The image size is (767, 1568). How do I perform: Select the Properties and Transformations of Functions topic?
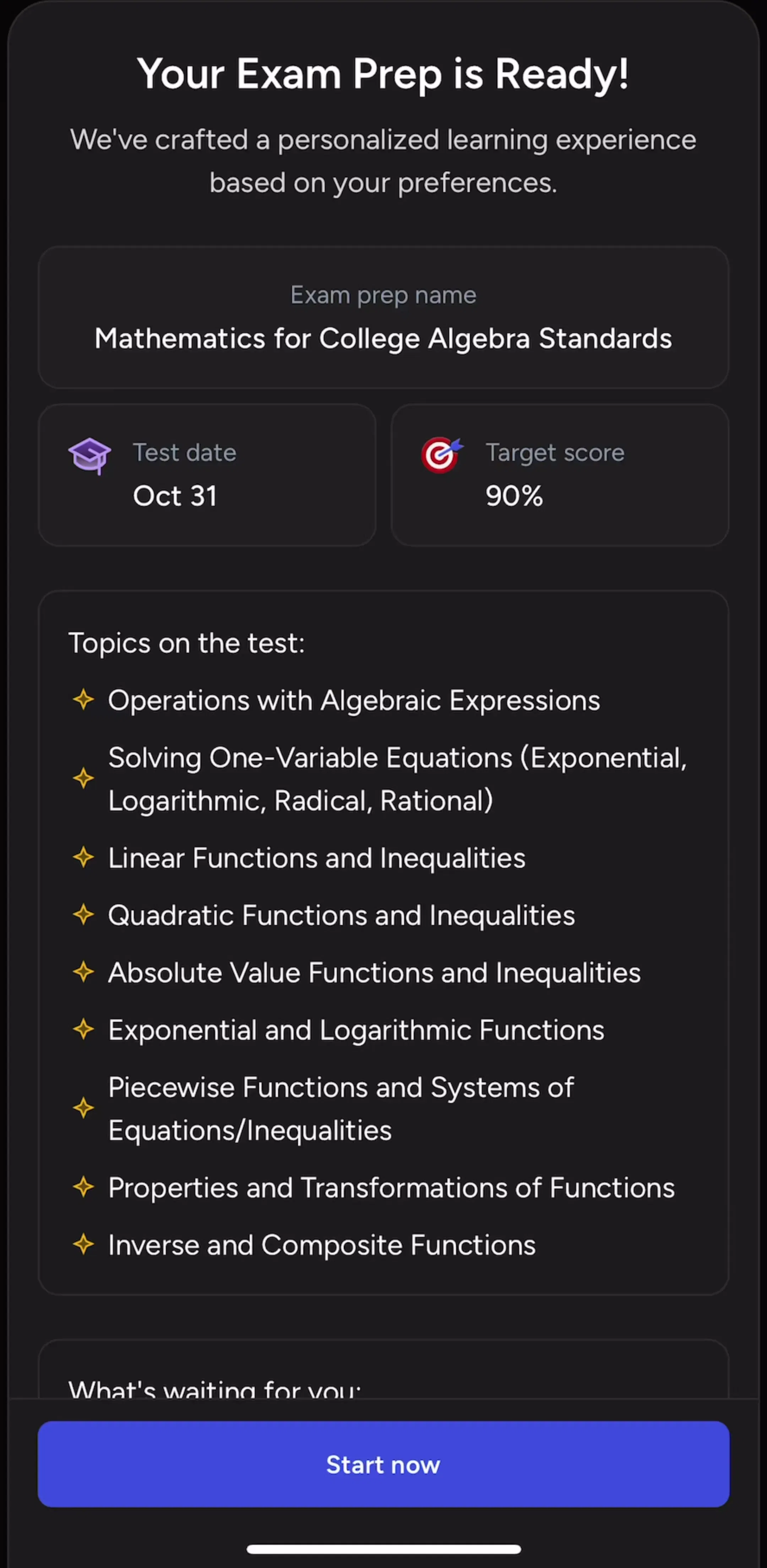pos(391,1187)
